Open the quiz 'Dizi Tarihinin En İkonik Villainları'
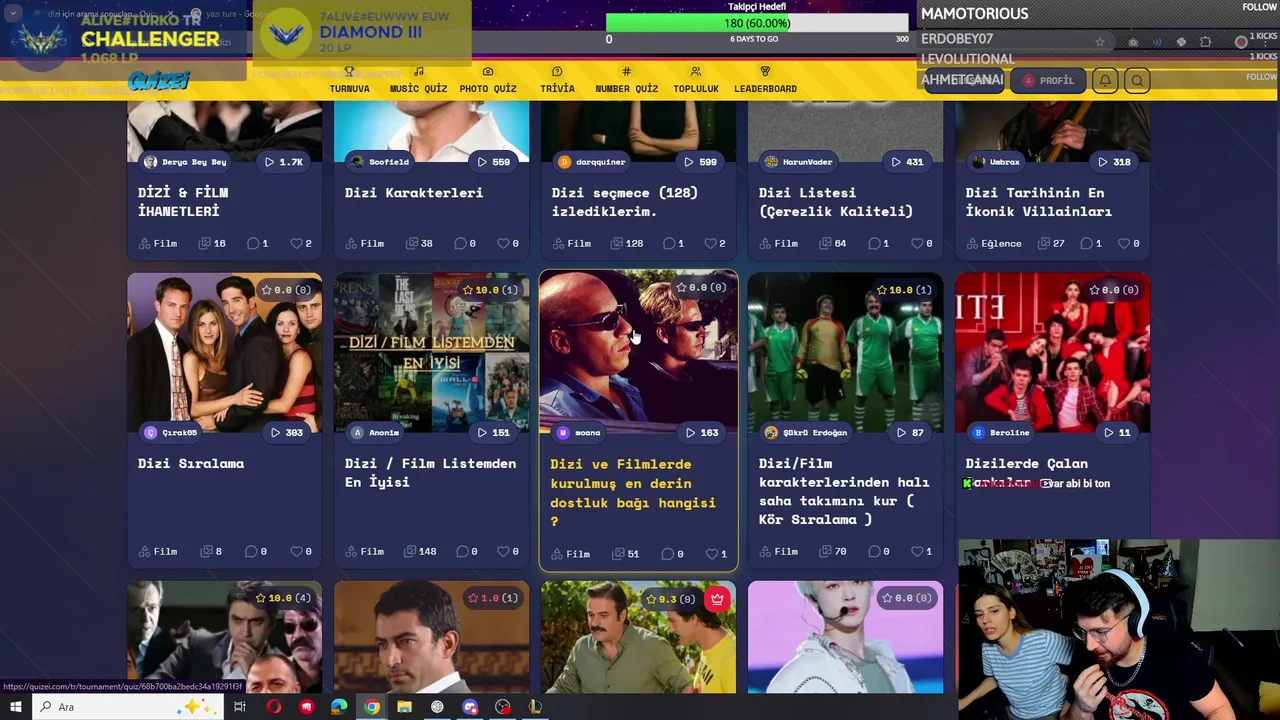Image resolution: width=1280 pixels, height=720 pixels. [1039, 201]
